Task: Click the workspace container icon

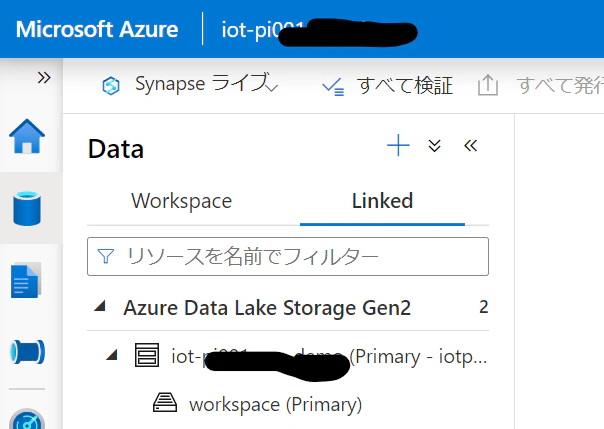Action: pos(165,402)
